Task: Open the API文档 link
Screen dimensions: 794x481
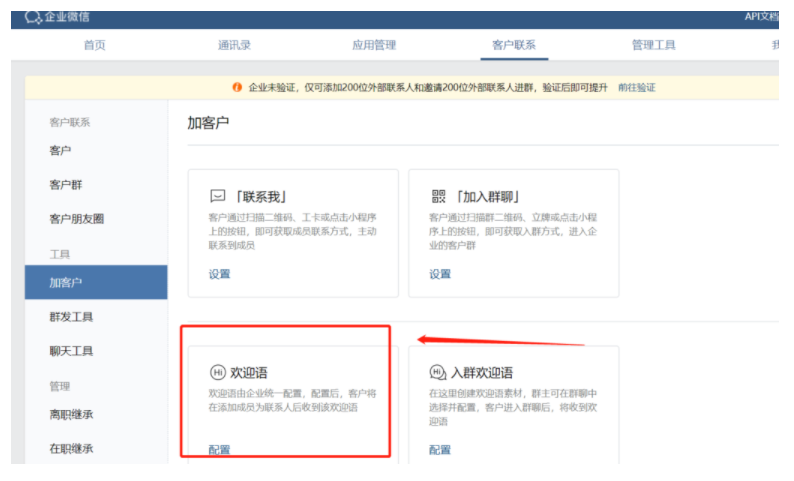Action: (761, 17)
